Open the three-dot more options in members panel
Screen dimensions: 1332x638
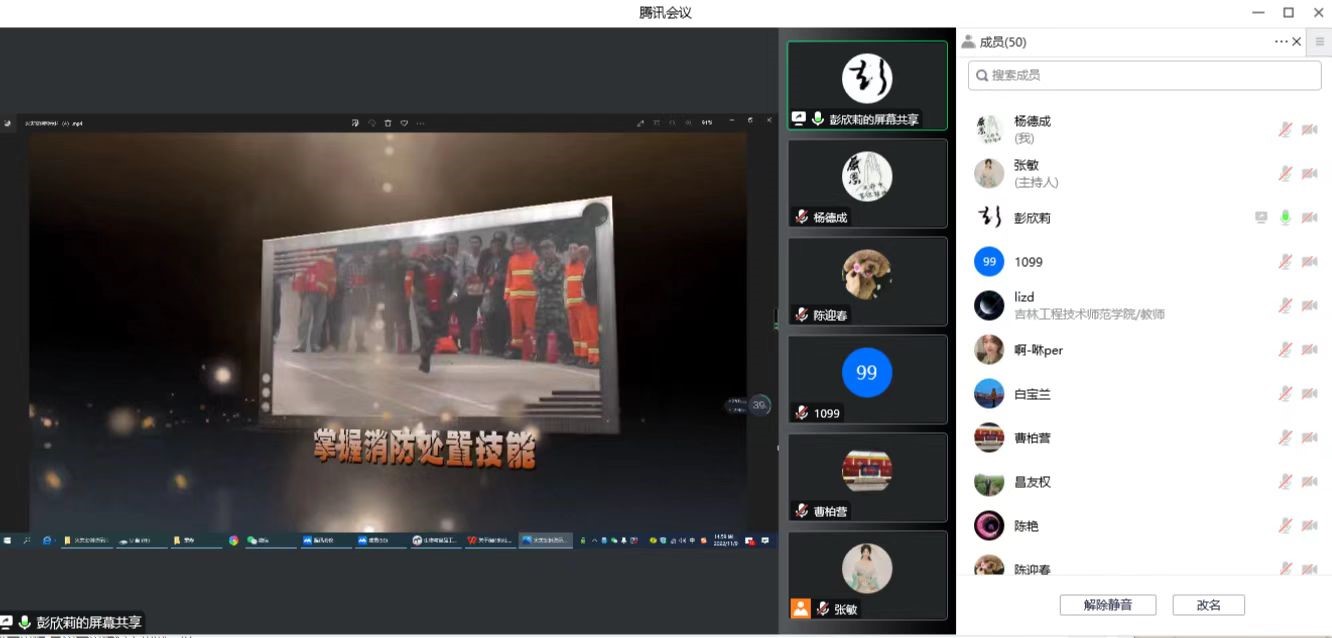coord(1281,42)
